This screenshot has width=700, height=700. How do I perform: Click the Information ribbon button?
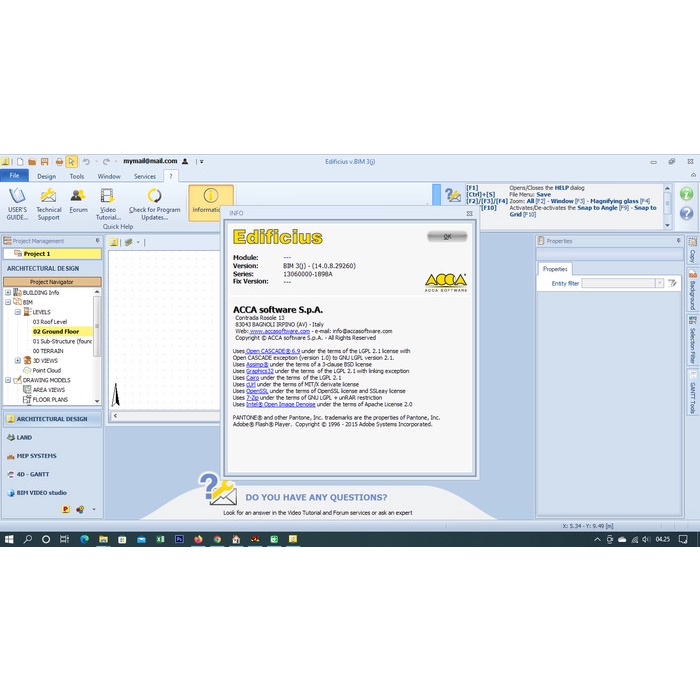[210, 203]
